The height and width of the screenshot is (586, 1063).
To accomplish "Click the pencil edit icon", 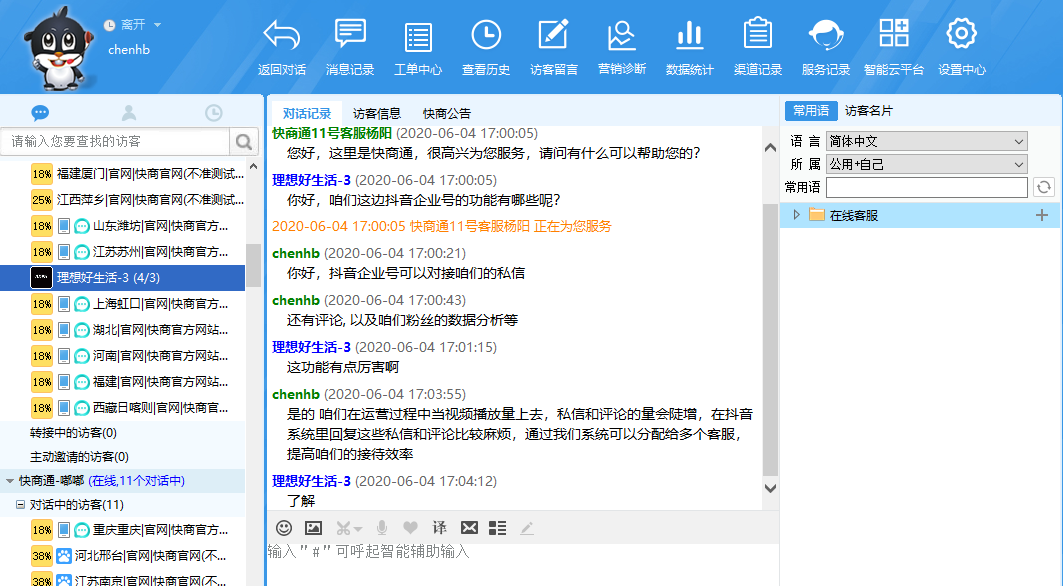I will click(527, 528).
